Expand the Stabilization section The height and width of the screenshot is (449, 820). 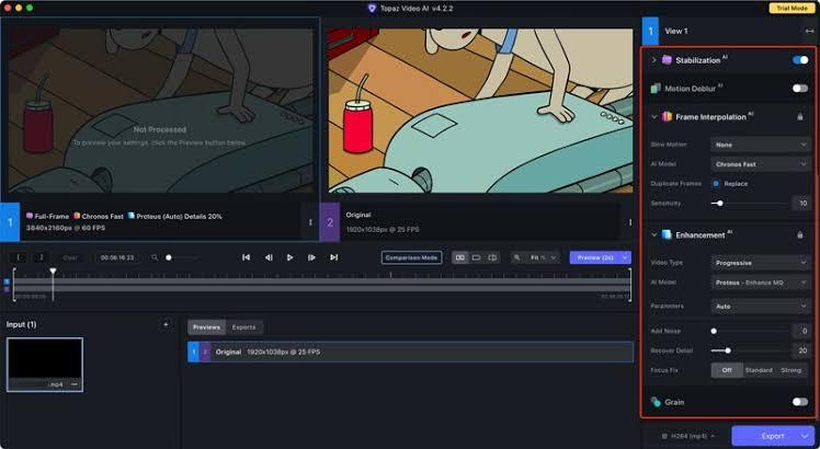coord(654,60)
